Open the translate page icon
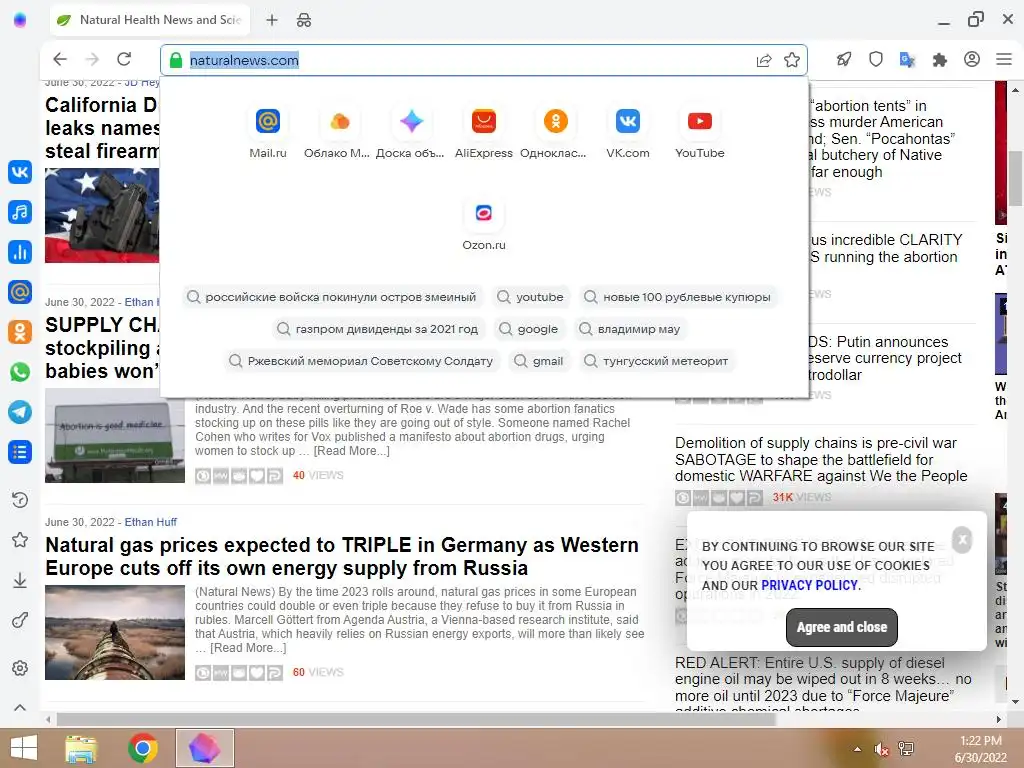The height and width of the screenshot is (768, 1024). (907, 59)
